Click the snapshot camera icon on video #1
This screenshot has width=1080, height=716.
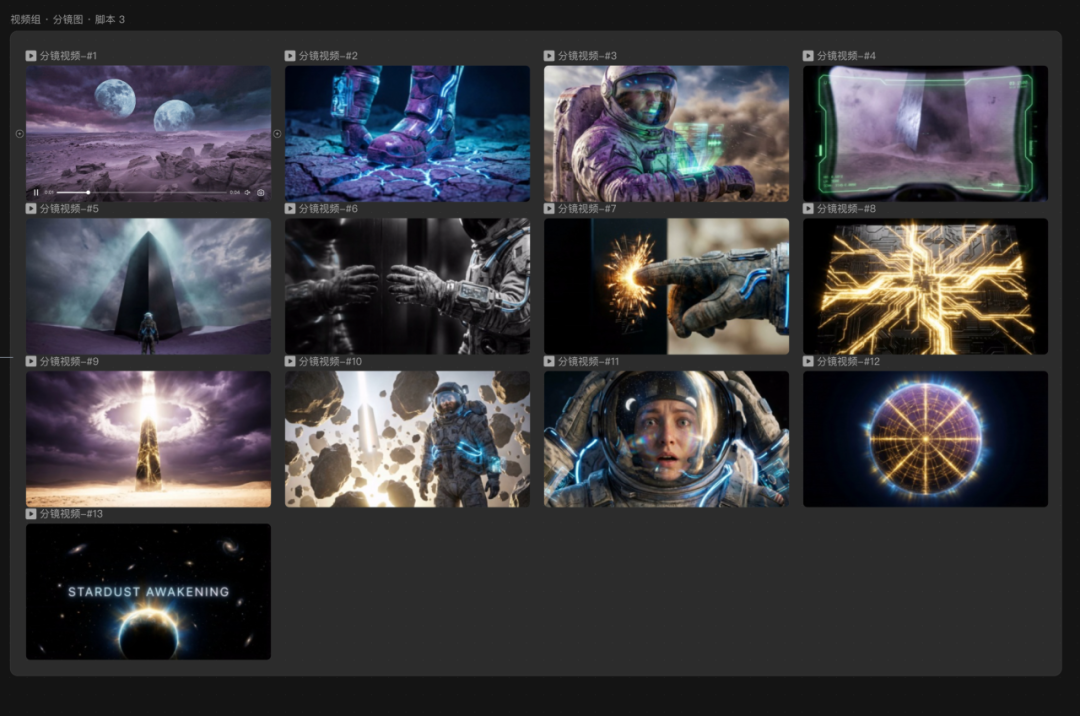pos(261,192)
